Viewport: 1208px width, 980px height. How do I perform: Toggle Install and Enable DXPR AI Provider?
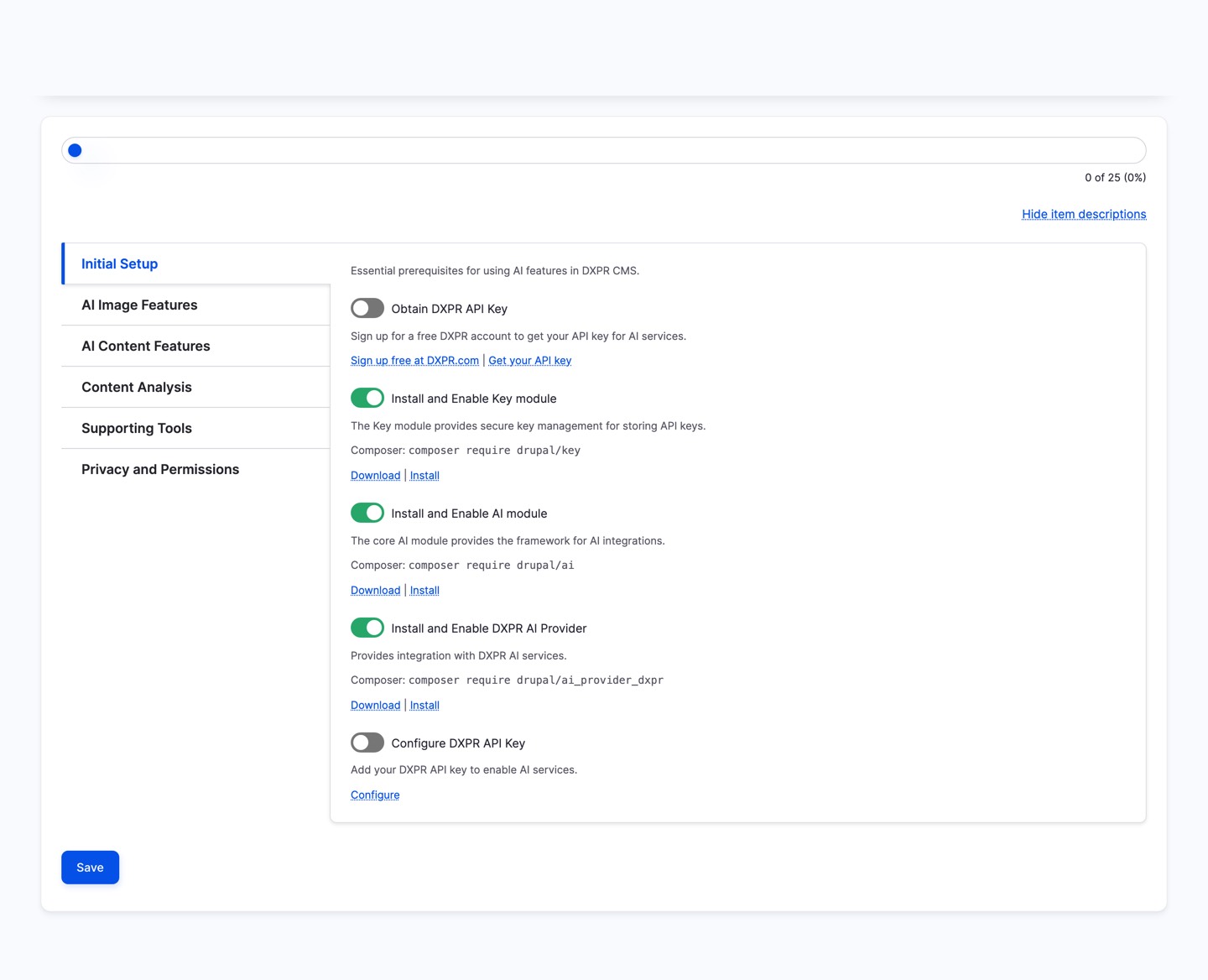point(367,628)
